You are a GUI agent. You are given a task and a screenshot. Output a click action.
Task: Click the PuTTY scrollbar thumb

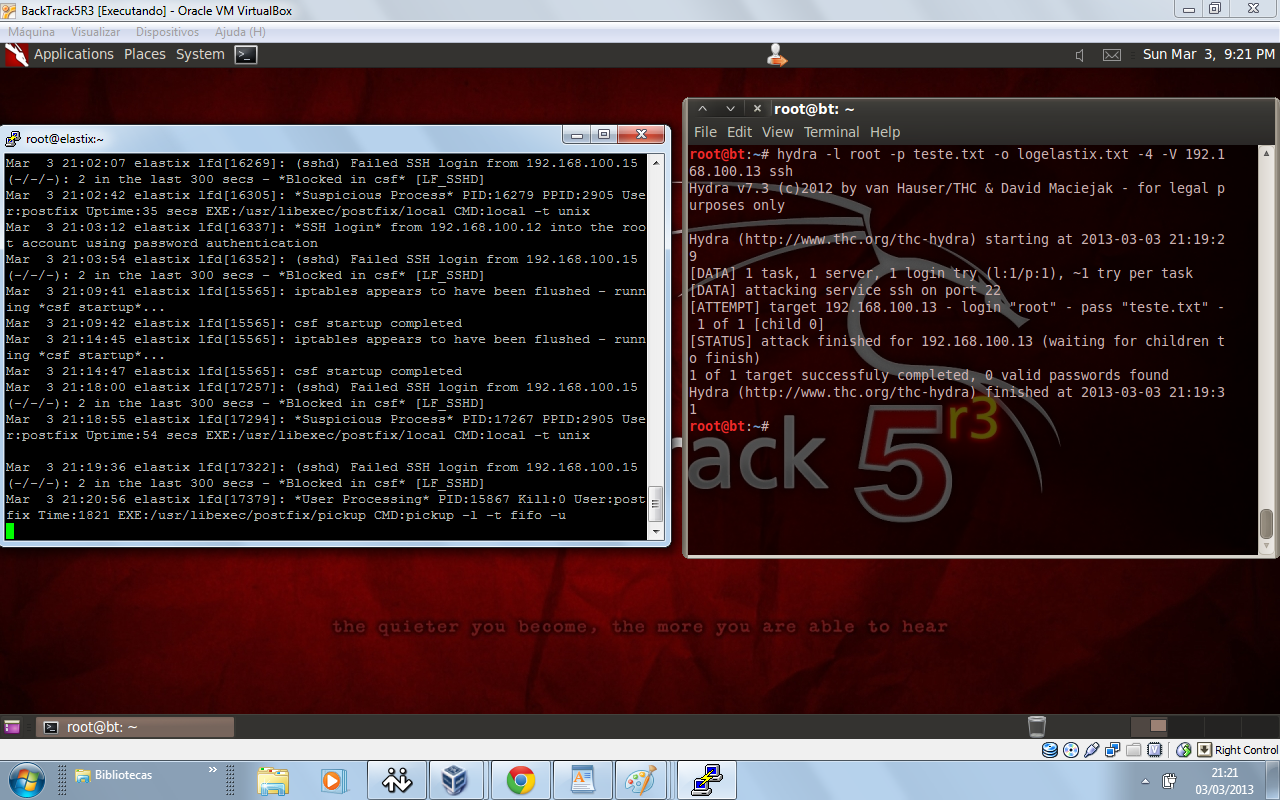[656, 504]
